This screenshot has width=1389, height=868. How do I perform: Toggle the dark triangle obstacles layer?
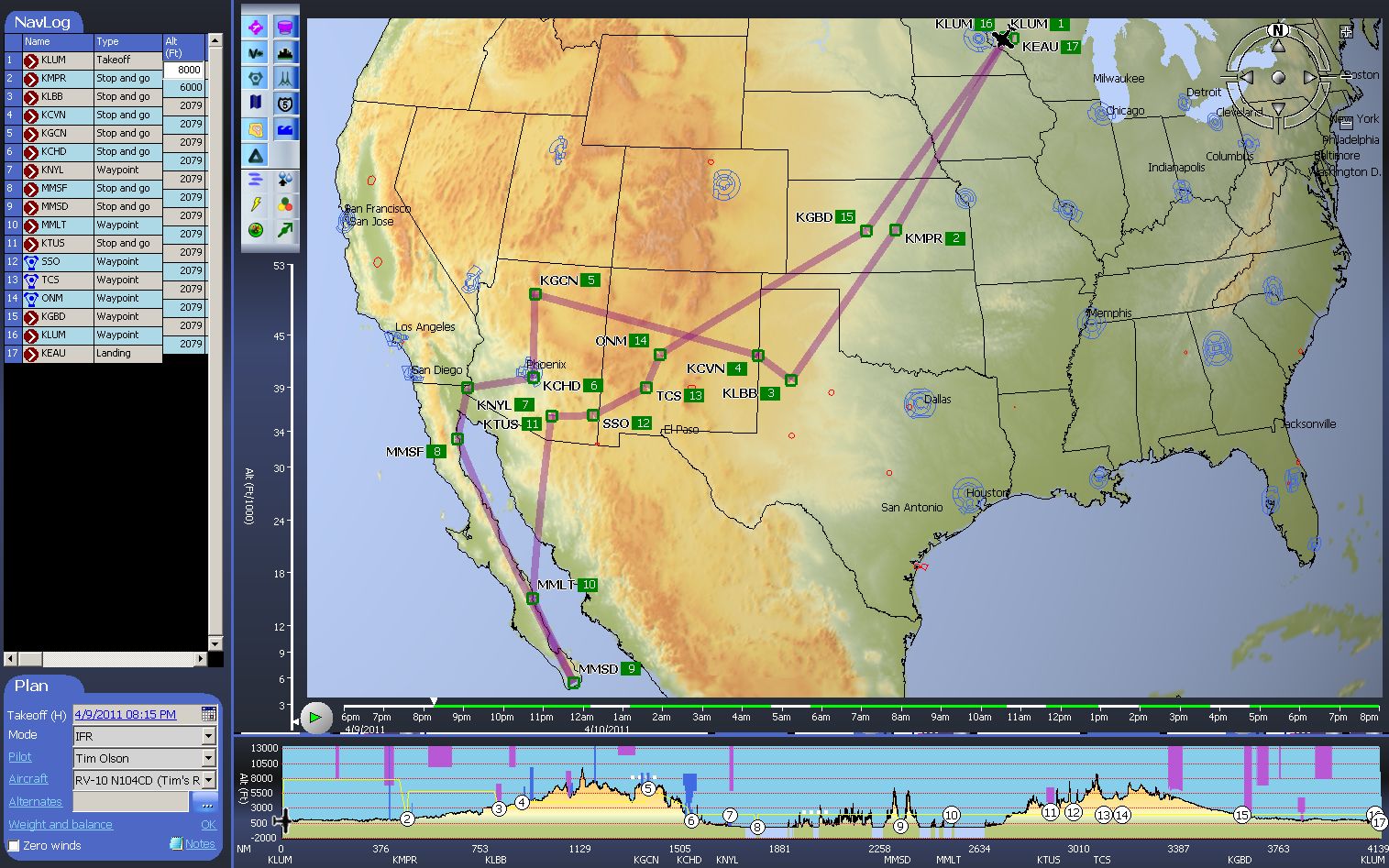click(256, 155)
